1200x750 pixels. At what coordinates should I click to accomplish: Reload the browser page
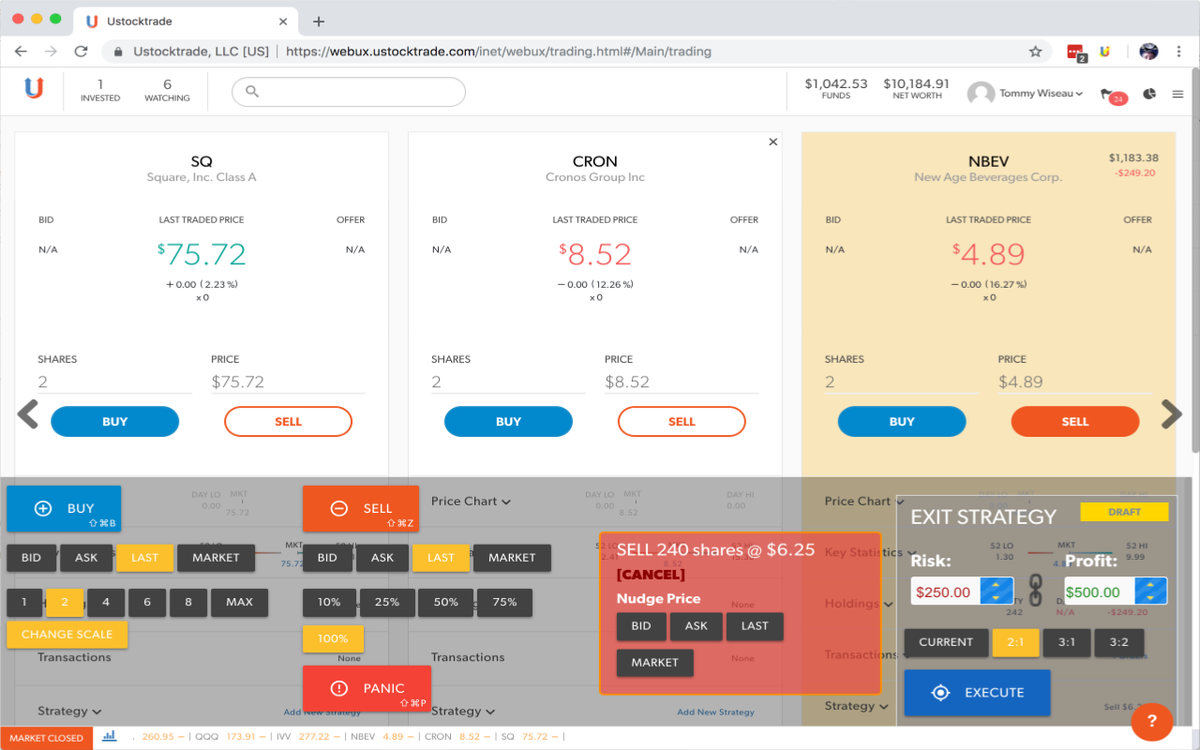(81, 51)
